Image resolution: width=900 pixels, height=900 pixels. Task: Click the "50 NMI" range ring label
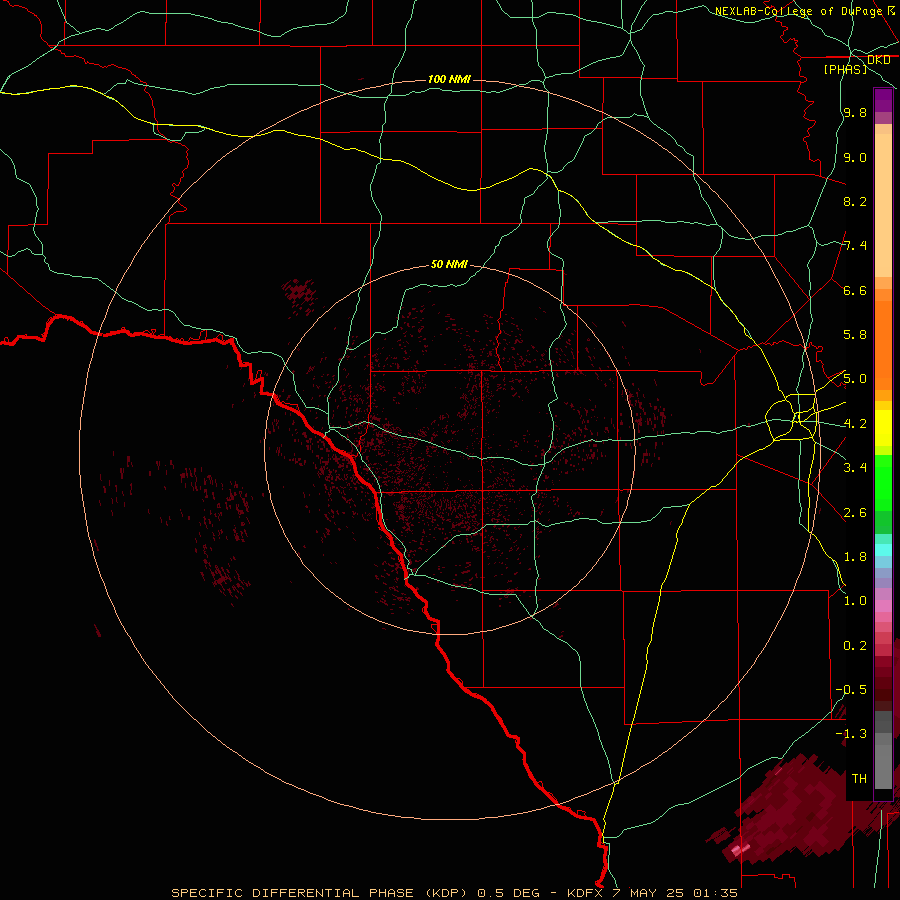point(449,264)
